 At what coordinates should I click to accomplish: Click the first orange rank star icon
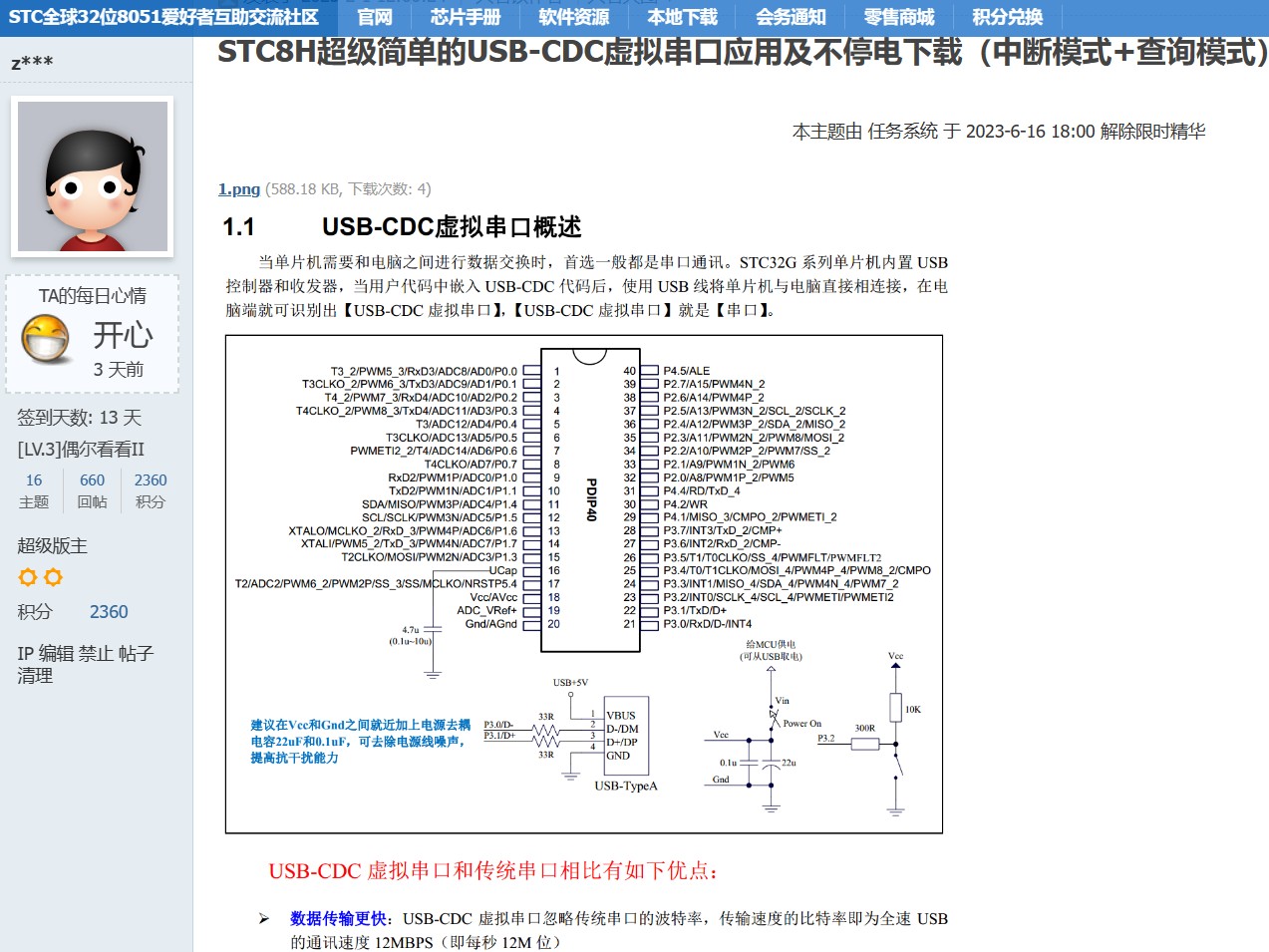click(x=28, y=577)
